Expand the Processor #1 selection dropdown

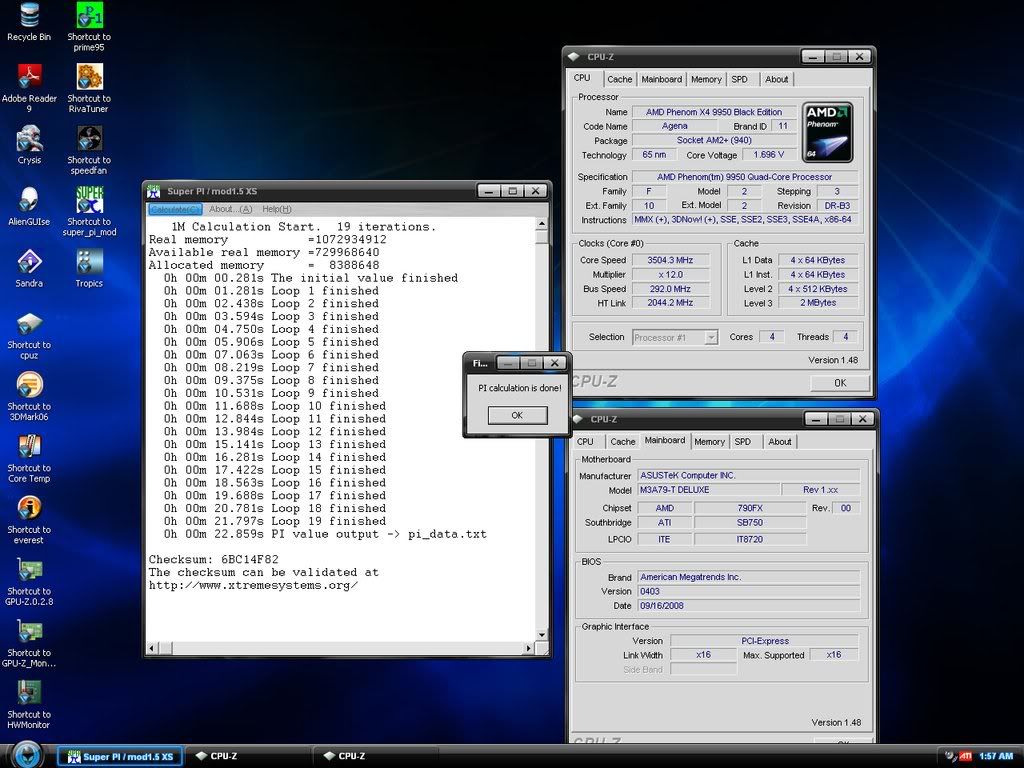coord(711,338)
